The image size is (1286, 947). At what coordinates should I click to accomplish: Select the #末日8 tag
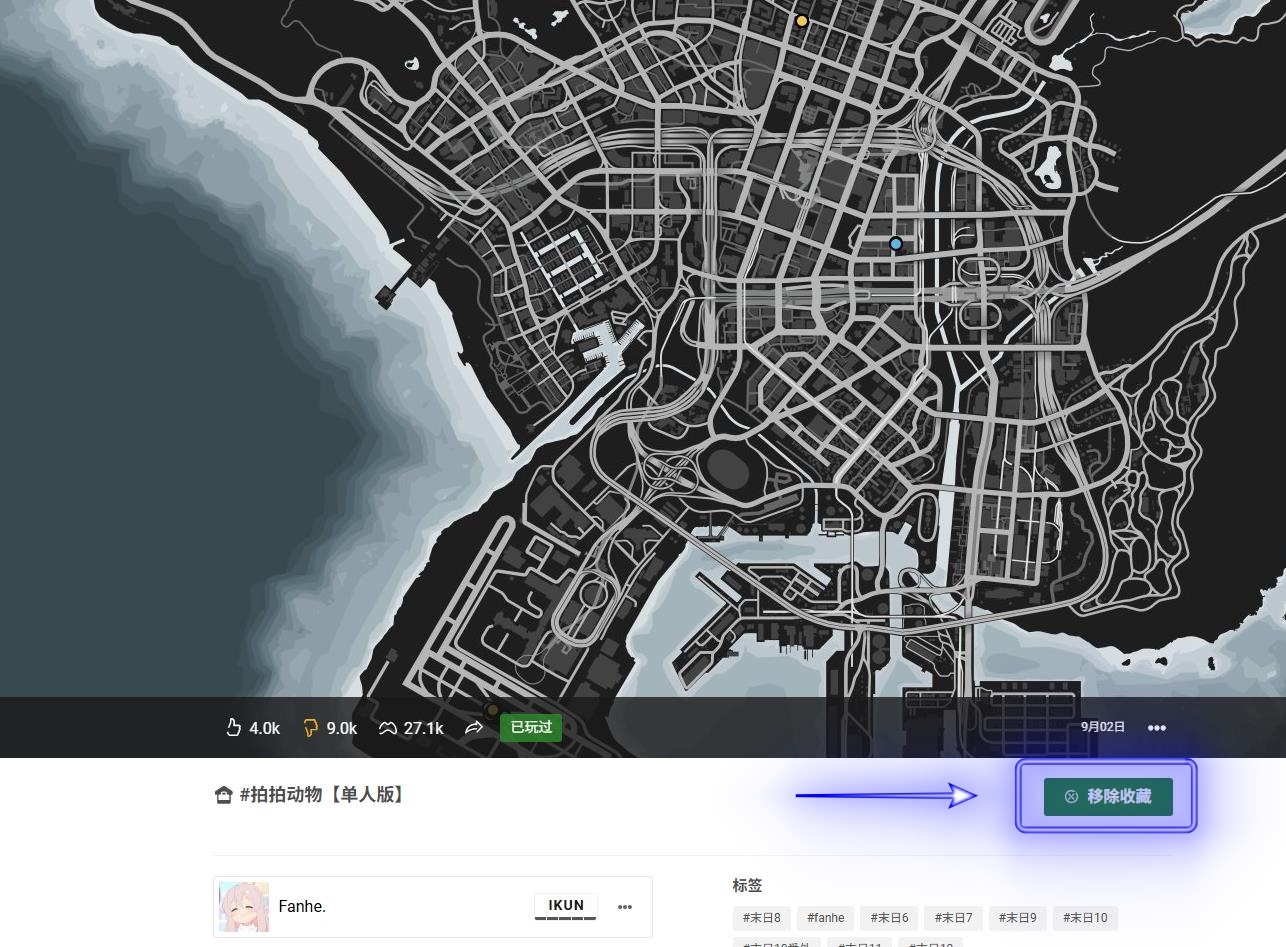pyautogui.click(x=762, y=918)
